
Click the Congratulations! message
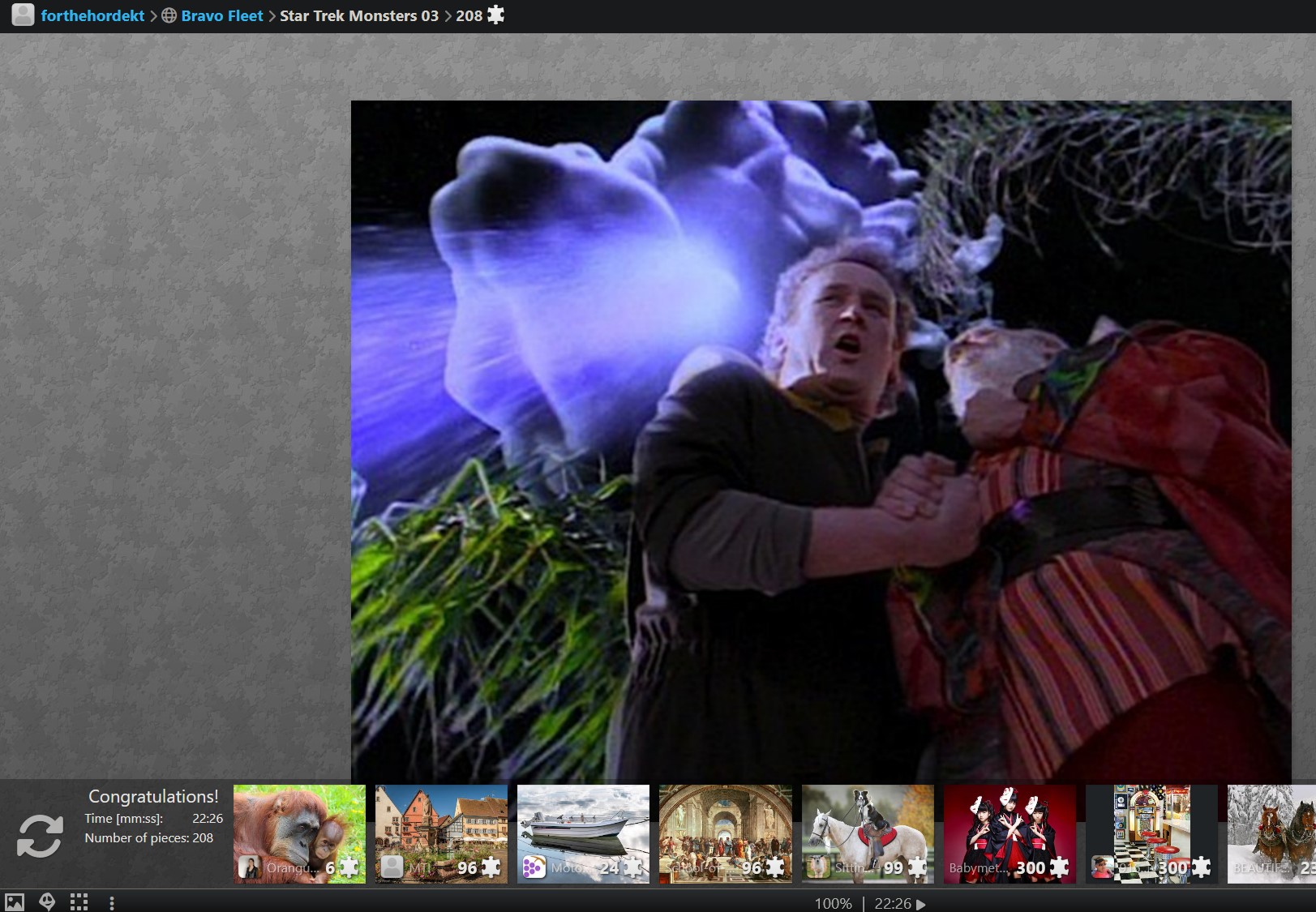pos(153,796)
